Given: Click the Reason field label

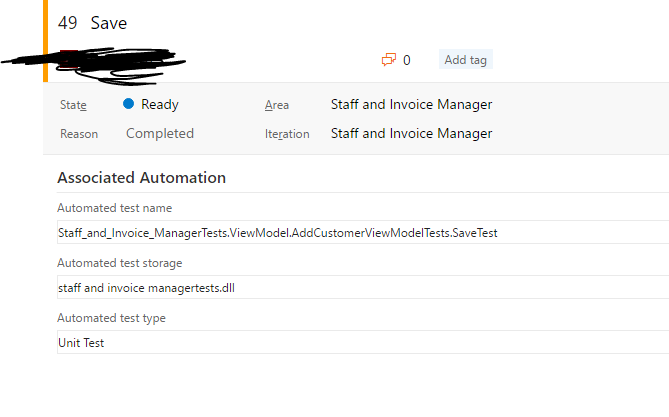Looking at the screenshot, I should coord(79,134).
